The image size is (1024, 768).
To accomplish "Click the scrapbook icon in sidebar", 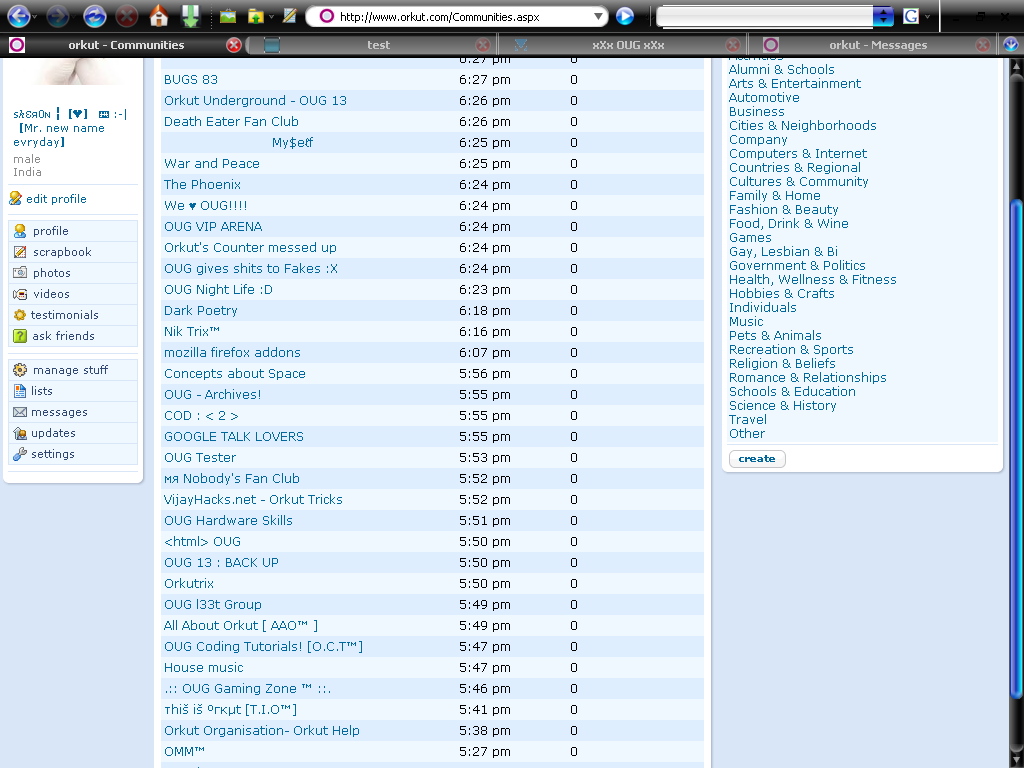I will 20,252.
